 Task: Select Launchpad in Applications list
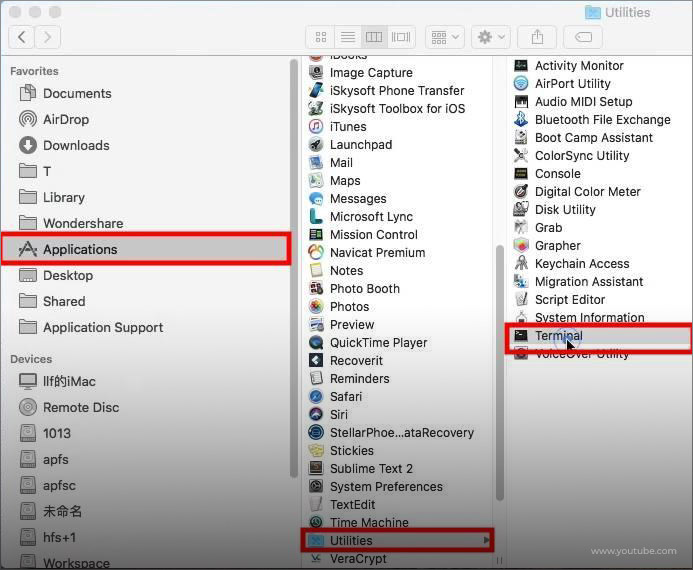pyautogui.click(x=350, y=144)
